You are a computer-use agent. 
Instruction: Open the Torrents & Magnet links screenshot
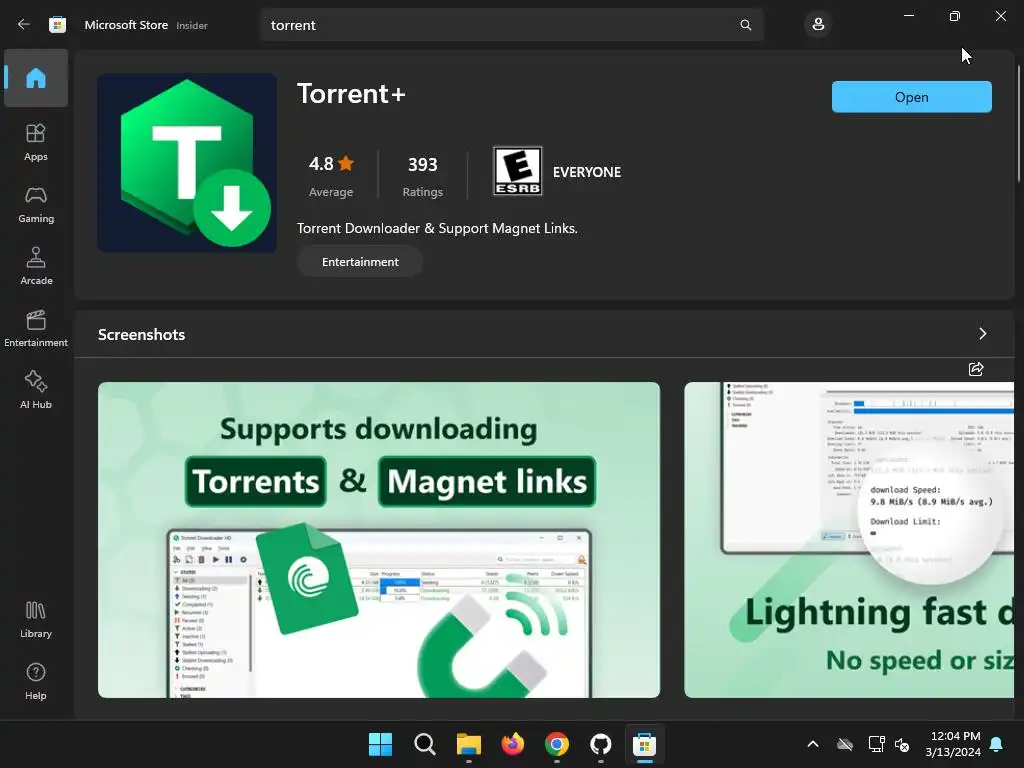(x=379, y=539)
